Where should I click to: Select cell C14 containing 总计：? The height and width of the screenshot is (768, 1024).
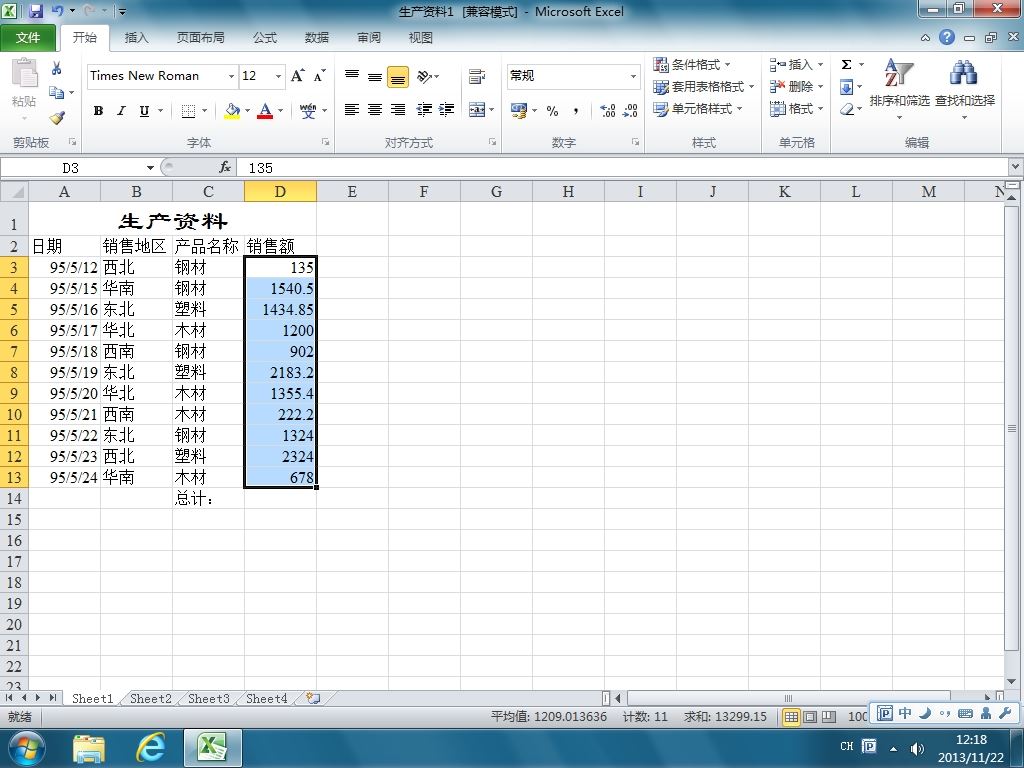click(208, 498)
